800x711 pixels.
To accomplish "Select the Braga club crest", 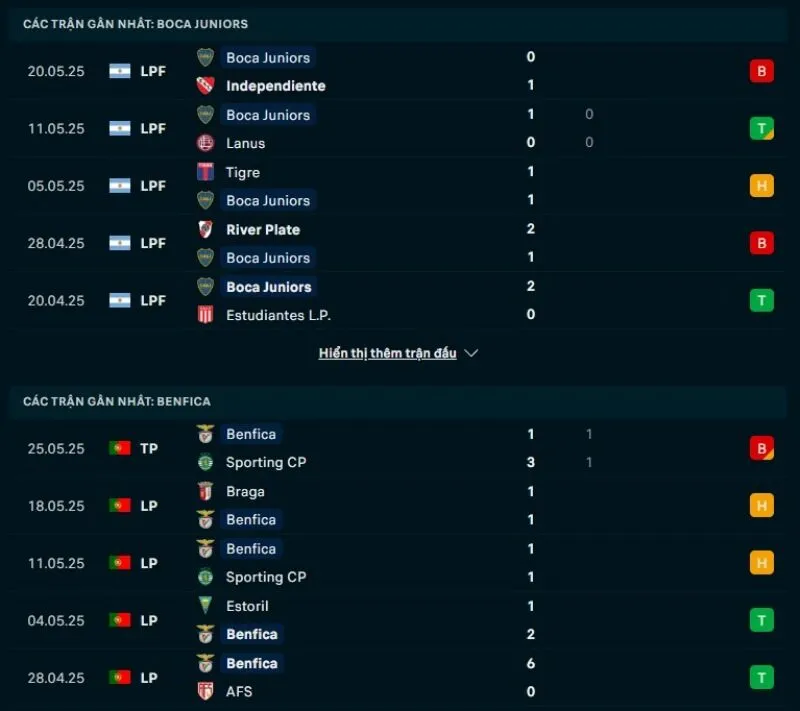I will click(206, 491).
